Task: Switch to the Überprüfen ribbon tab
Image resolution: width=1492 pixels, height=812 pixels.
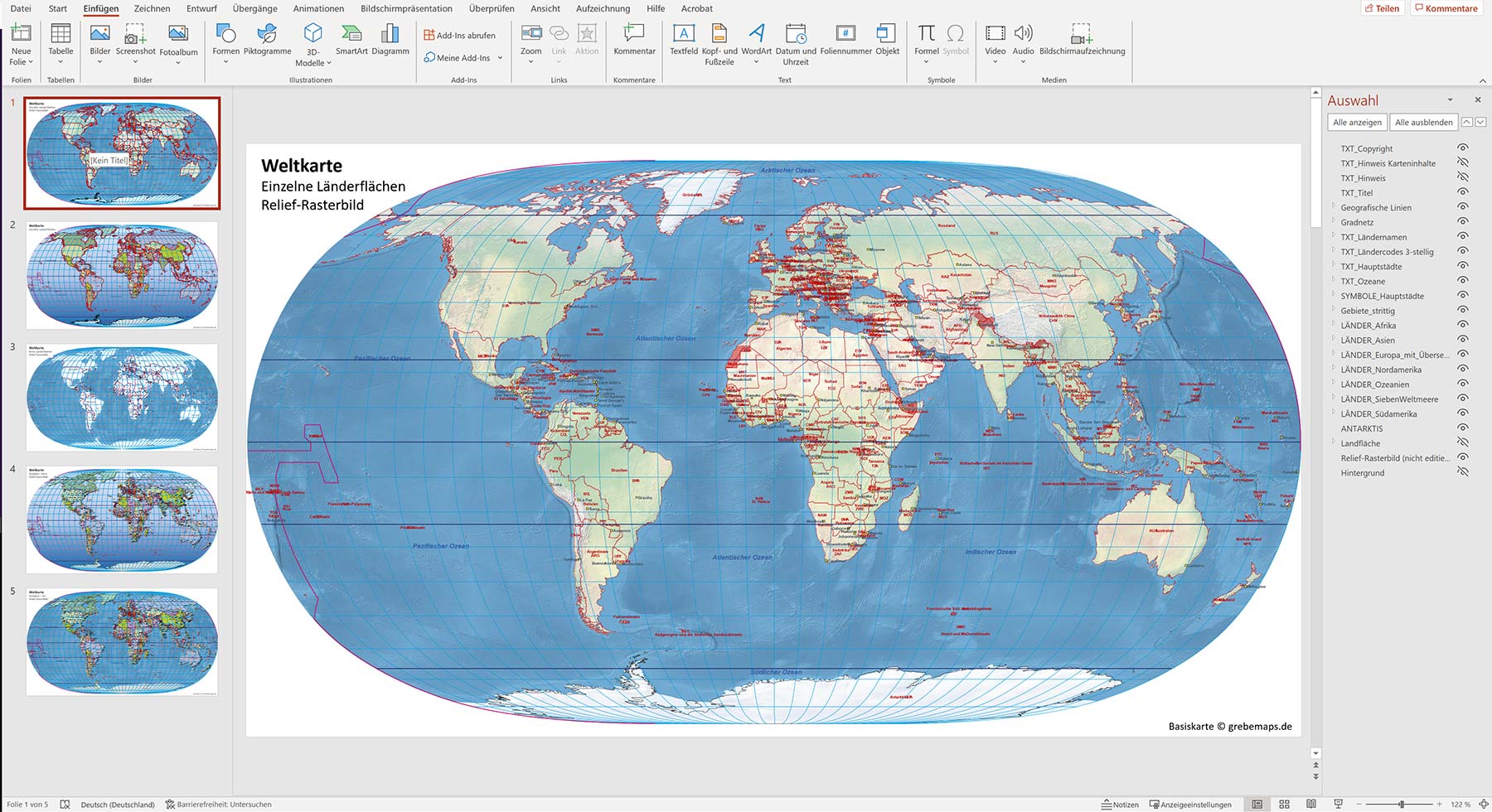Action: click(493, 8)
